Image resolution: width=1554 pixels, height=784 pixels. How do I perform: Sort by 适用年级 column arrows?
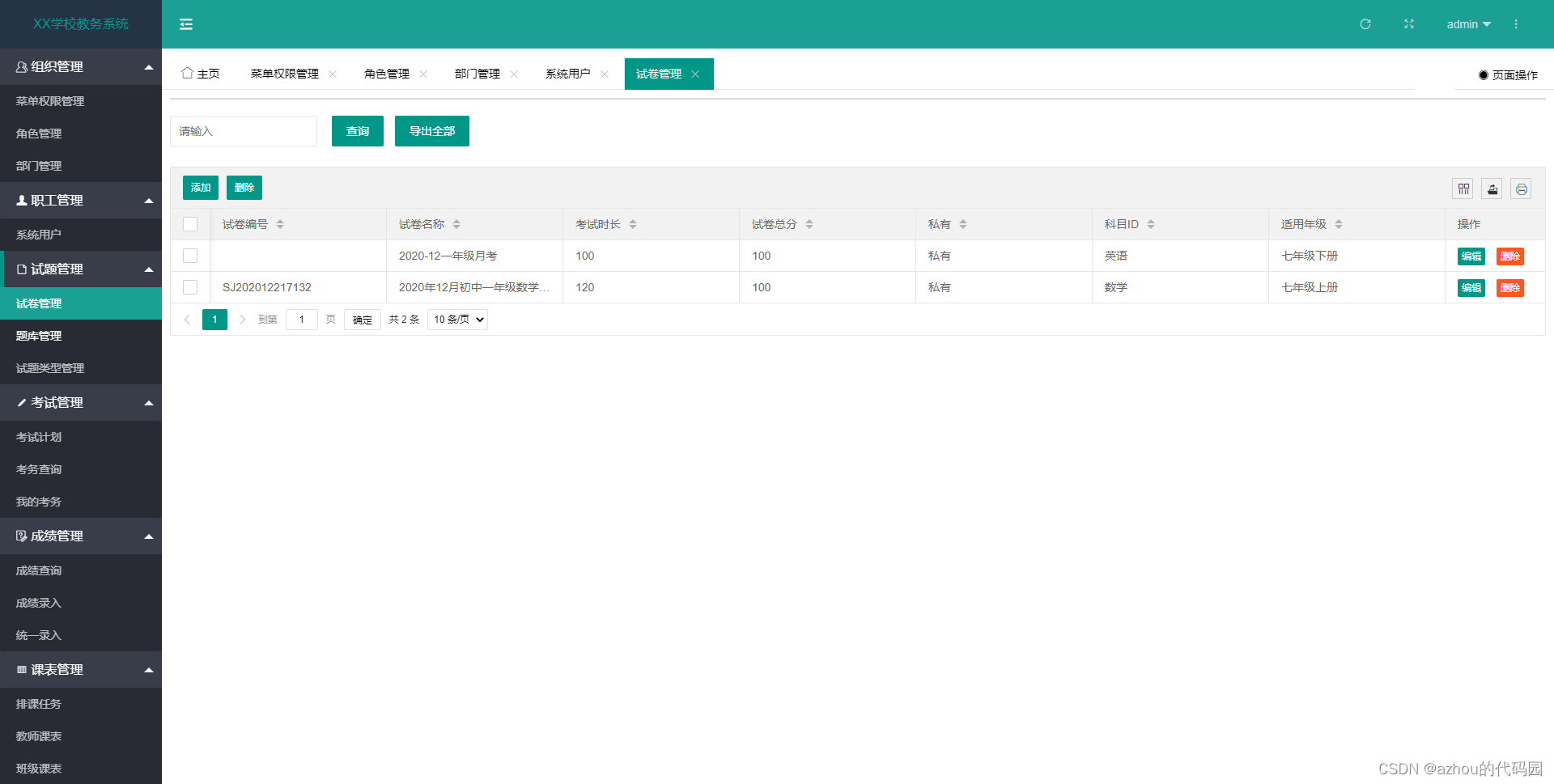pos(1339,224)
